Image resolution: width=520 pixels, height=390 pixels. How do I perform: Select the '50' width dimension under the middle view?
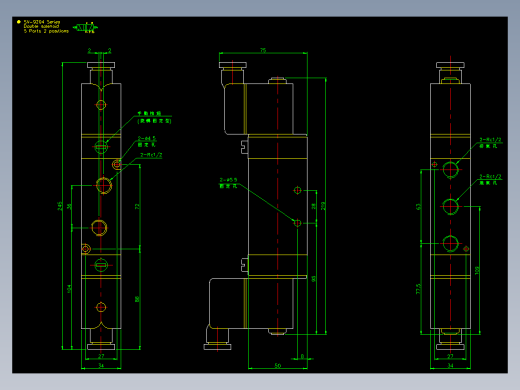(x=278, y=365)
